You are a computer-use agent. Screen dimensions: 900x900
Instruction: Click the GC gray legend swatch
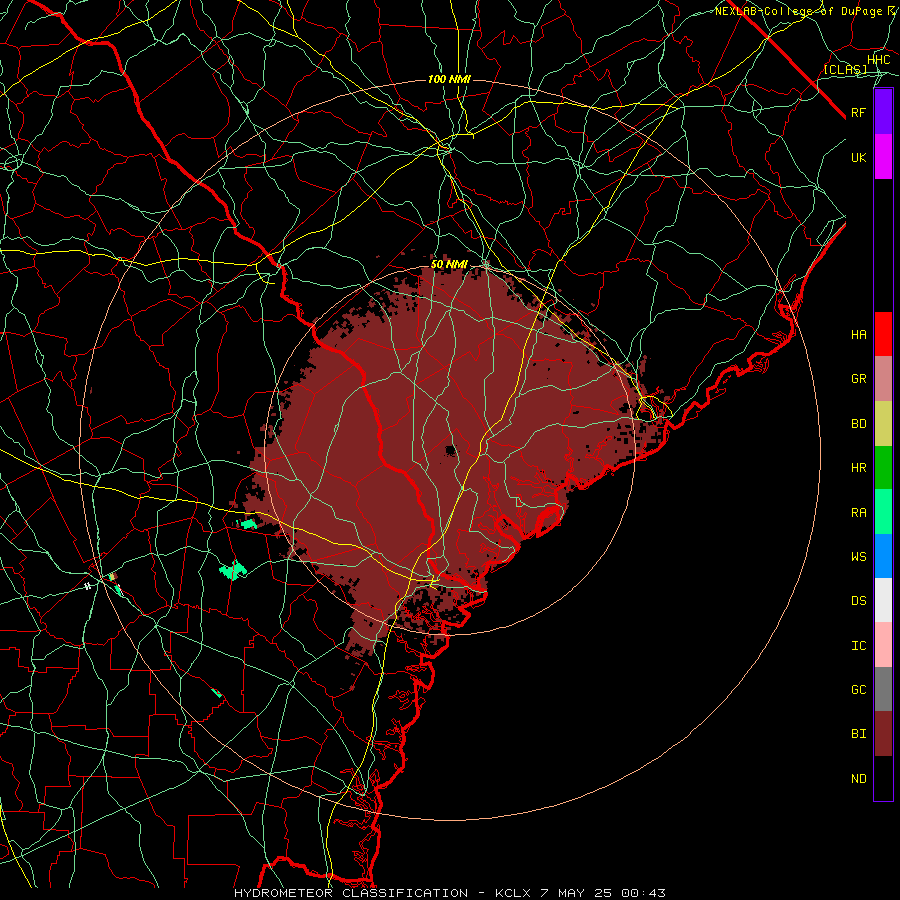[883, 689]
